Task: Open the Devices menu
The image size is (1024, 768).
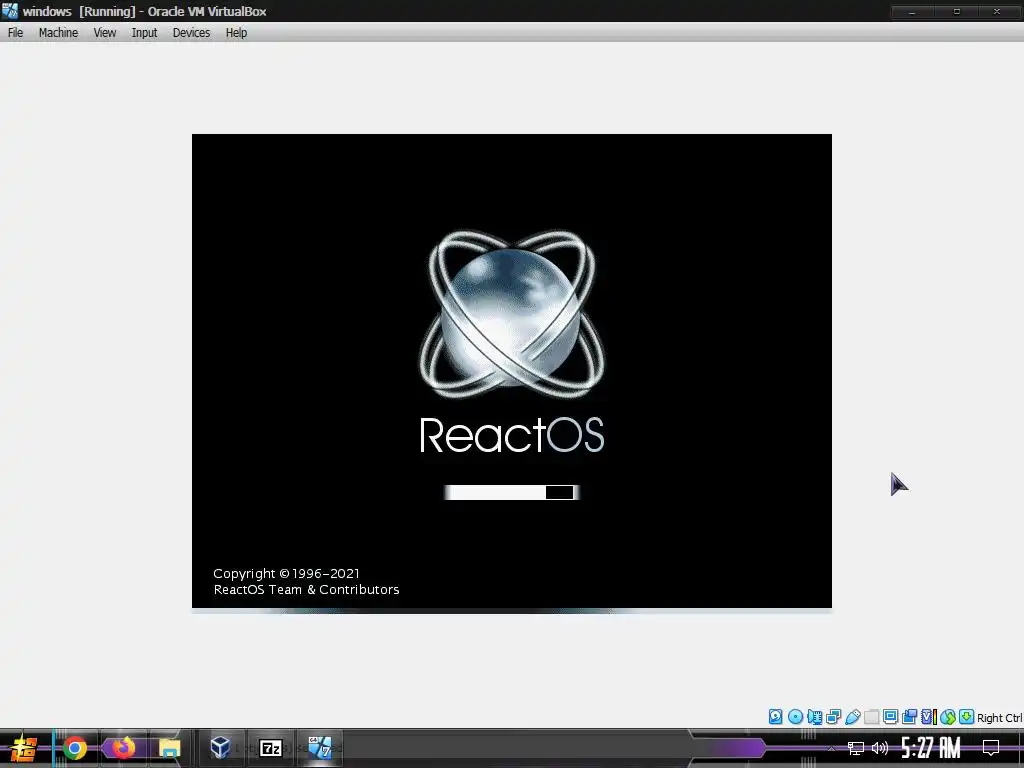Action: pos(191,33)
